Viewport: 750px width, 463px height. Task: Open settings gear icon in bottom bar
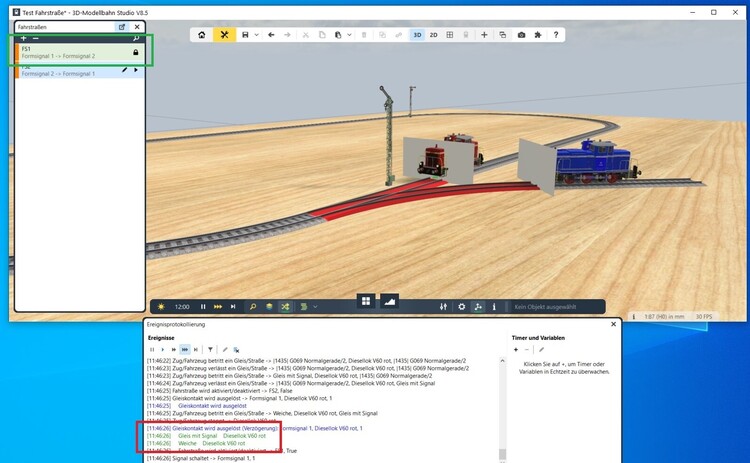point(461,307)
